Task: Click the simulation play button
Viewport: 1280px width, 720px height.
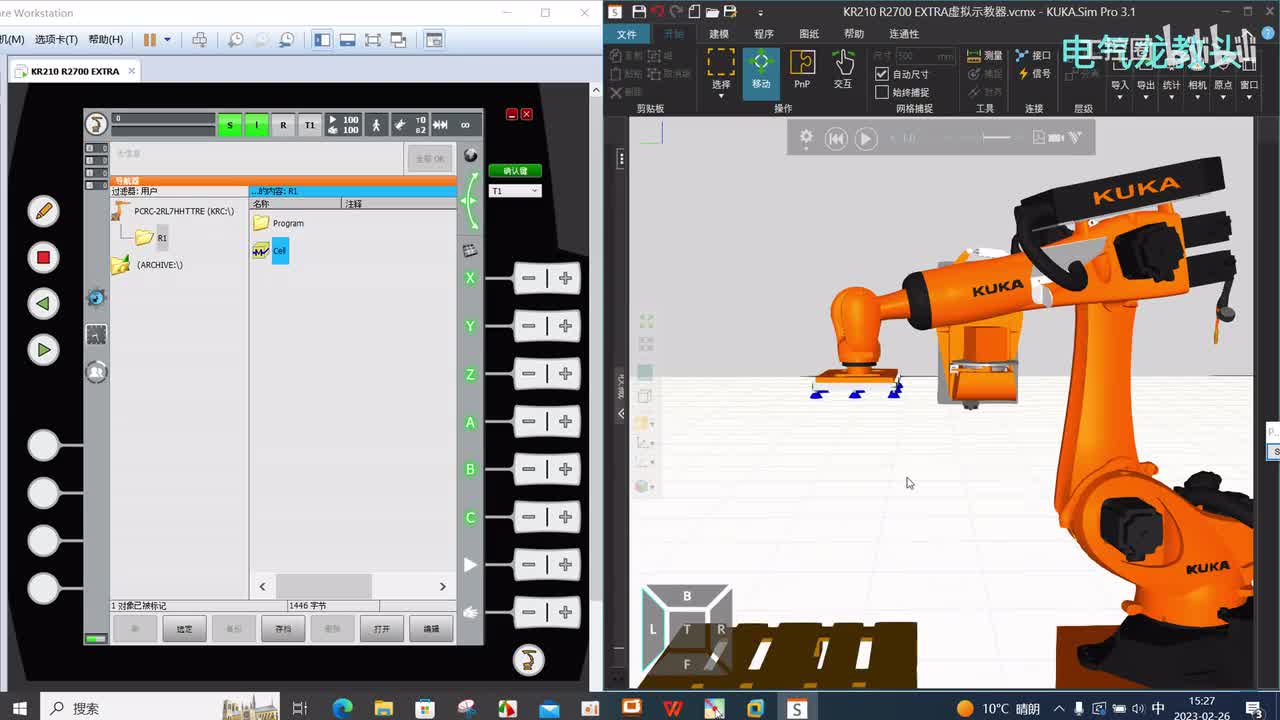Action: coord(866,139)
